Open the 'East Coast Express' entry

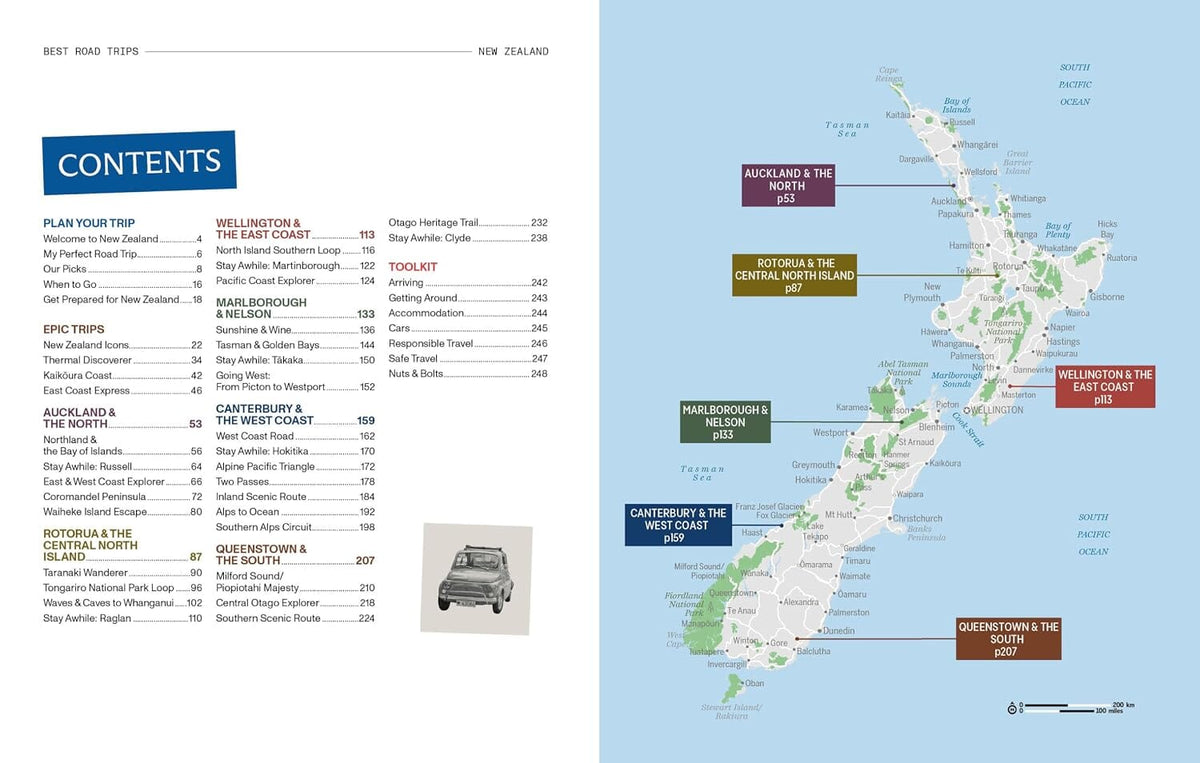123,390
